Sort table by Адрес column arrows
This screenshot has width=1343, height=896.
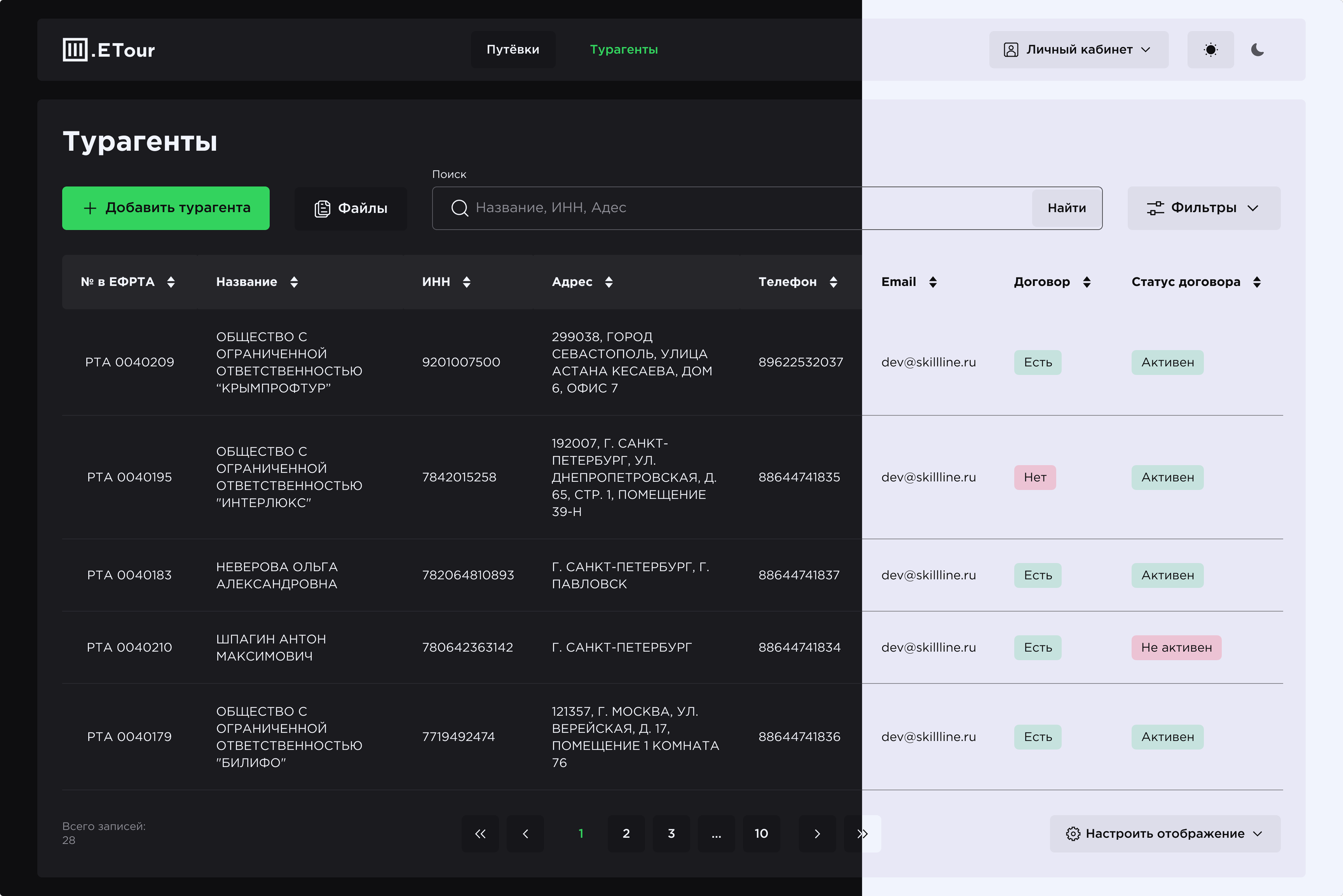click(609, 282)
